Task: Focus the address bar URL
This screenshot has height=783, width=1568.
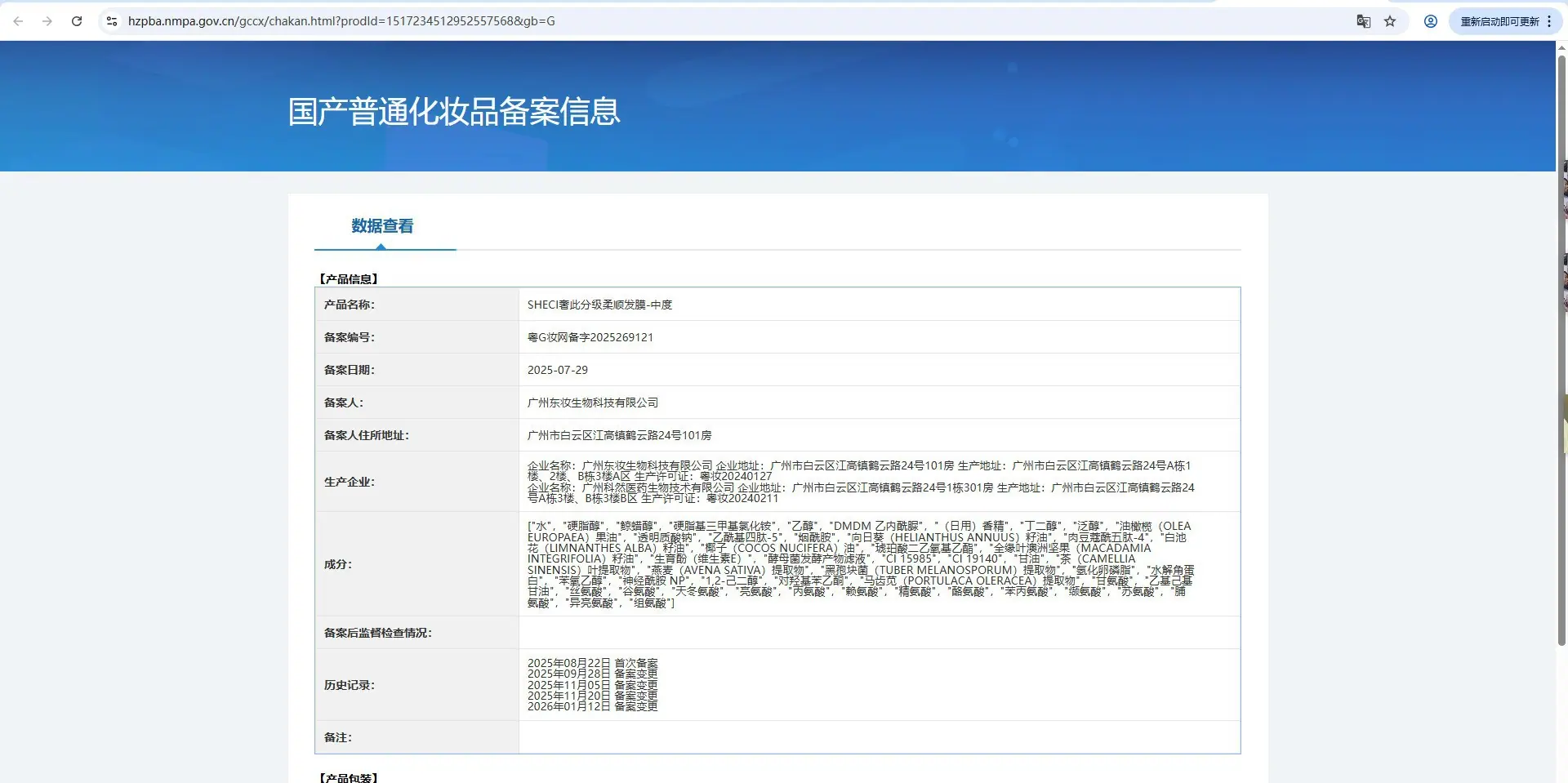Action: point(341,21)
